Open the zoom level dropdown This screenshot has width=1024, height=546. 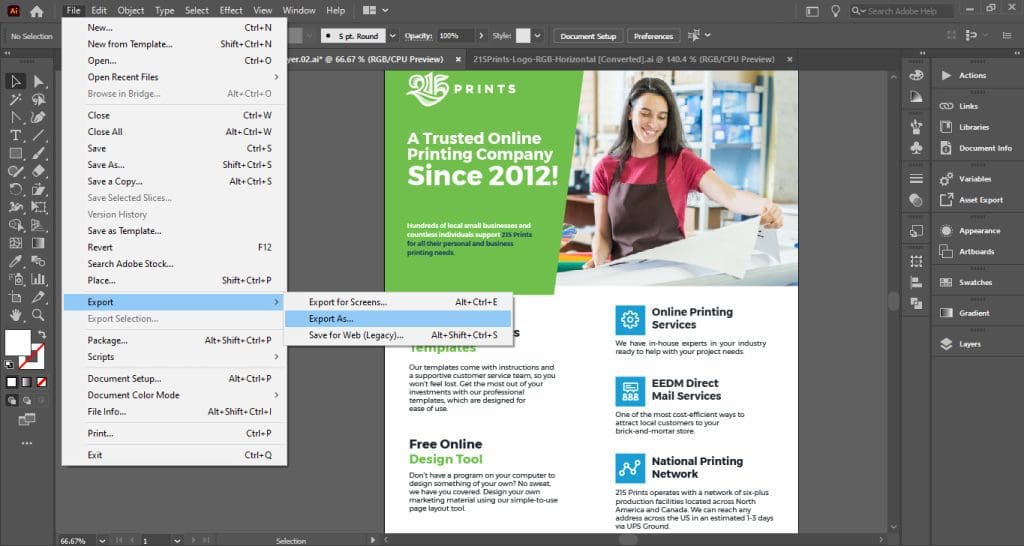point(103,541)
